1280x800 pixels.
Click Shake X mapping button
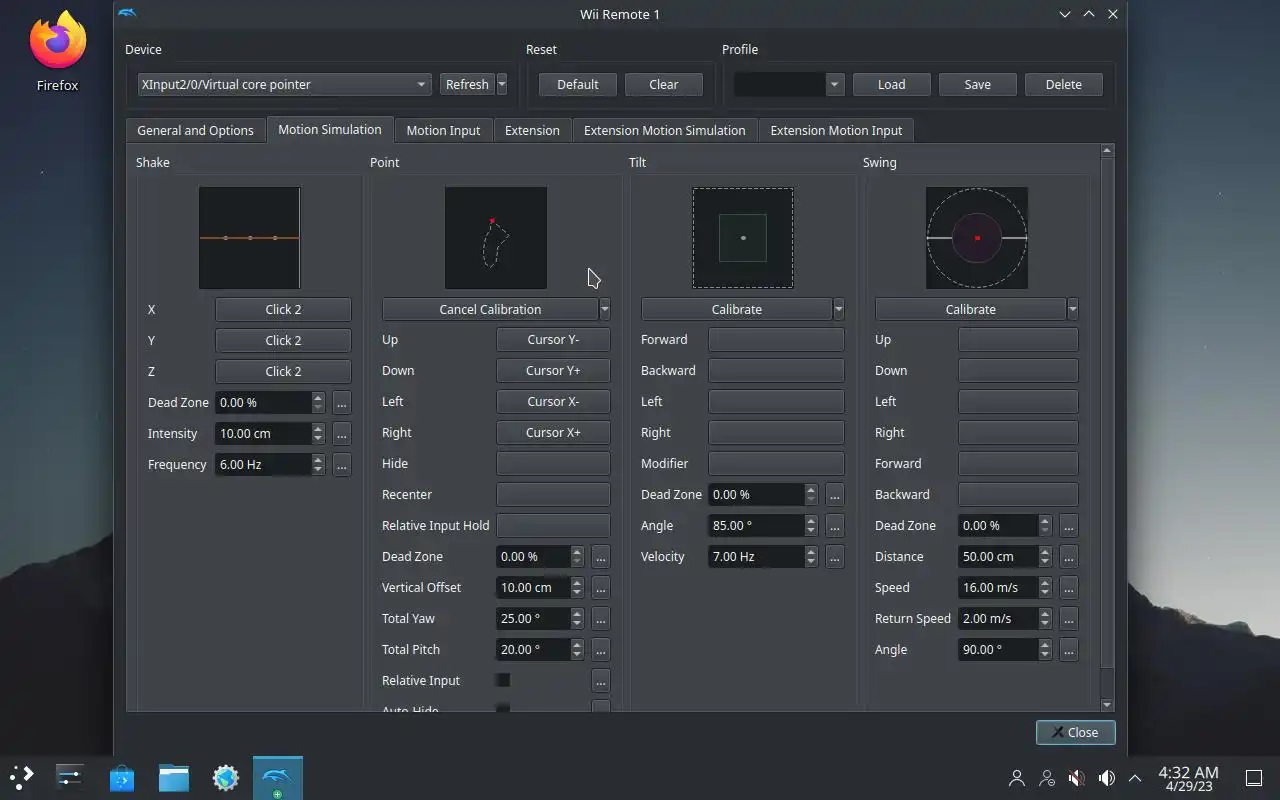pos(283,309)
